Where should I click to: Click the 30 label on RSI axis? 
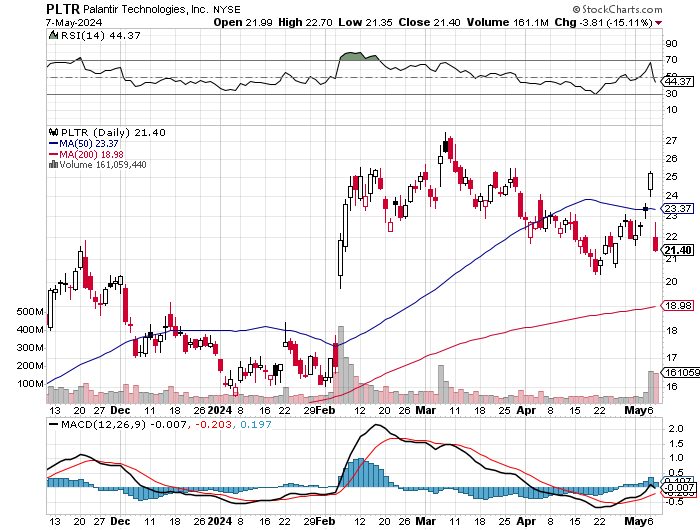coord(671,94)
